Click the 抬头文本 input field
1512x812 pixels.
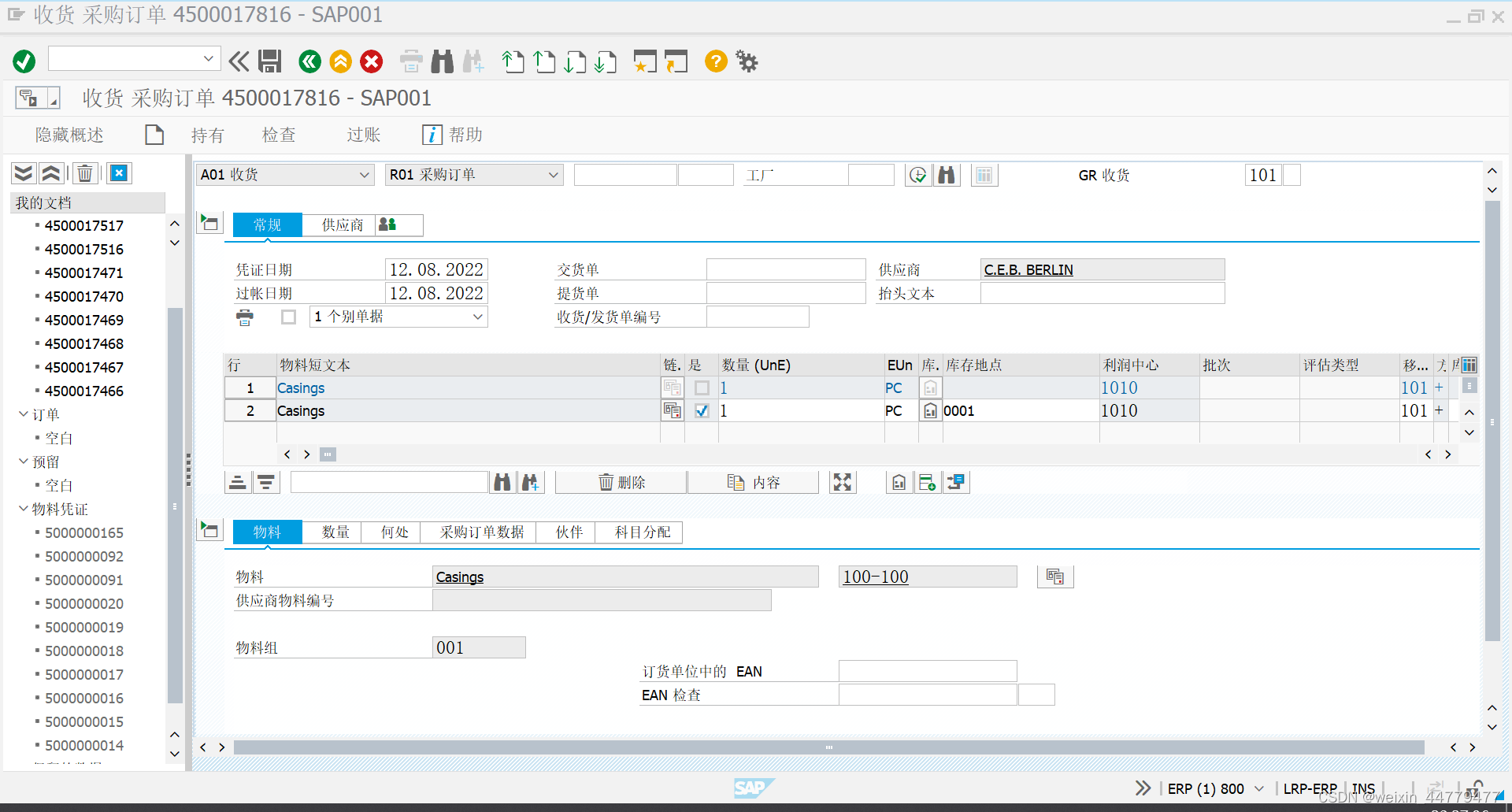point(1102,293)
